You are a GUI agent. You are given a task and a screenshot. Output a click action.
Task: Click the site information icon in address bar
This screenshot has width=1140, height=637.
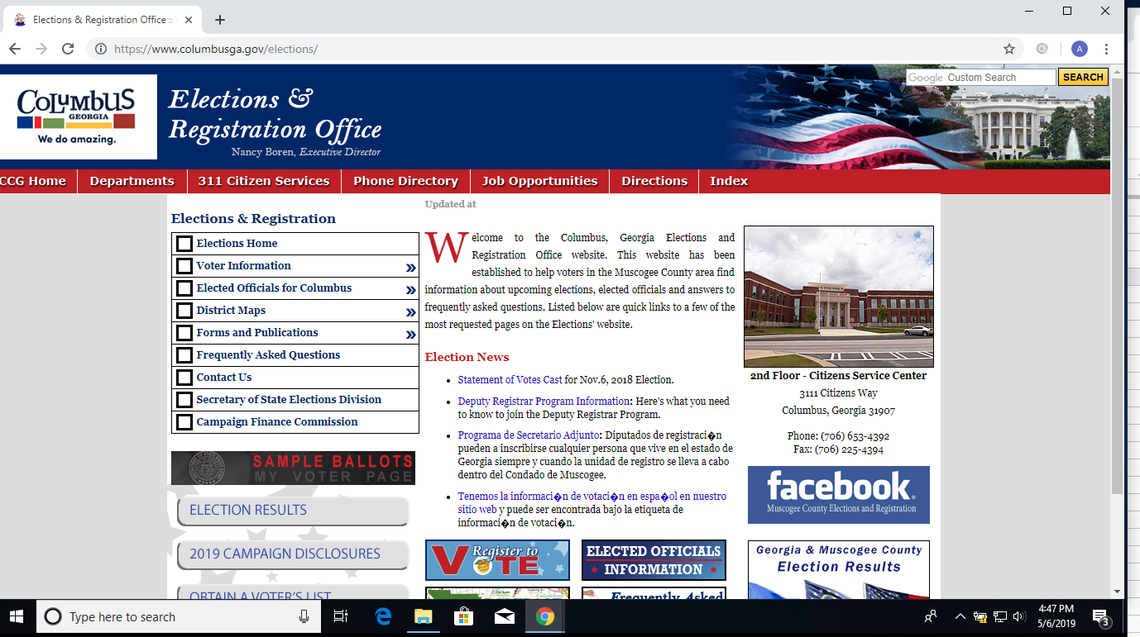(100, 48)
